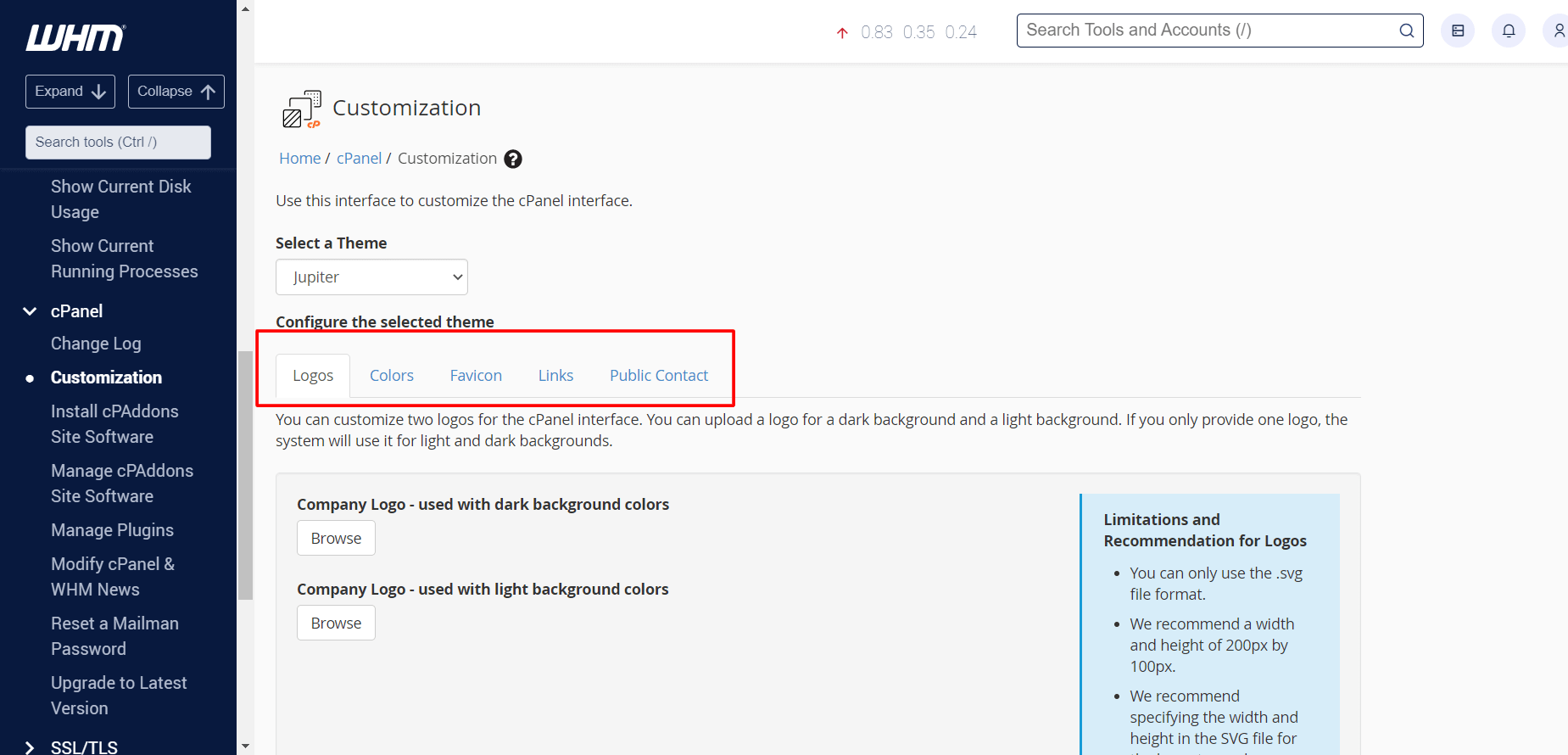Viewport: 1568px width, 755px height.
Task: Switch to the Favicon tab
Action: point(476,375)
